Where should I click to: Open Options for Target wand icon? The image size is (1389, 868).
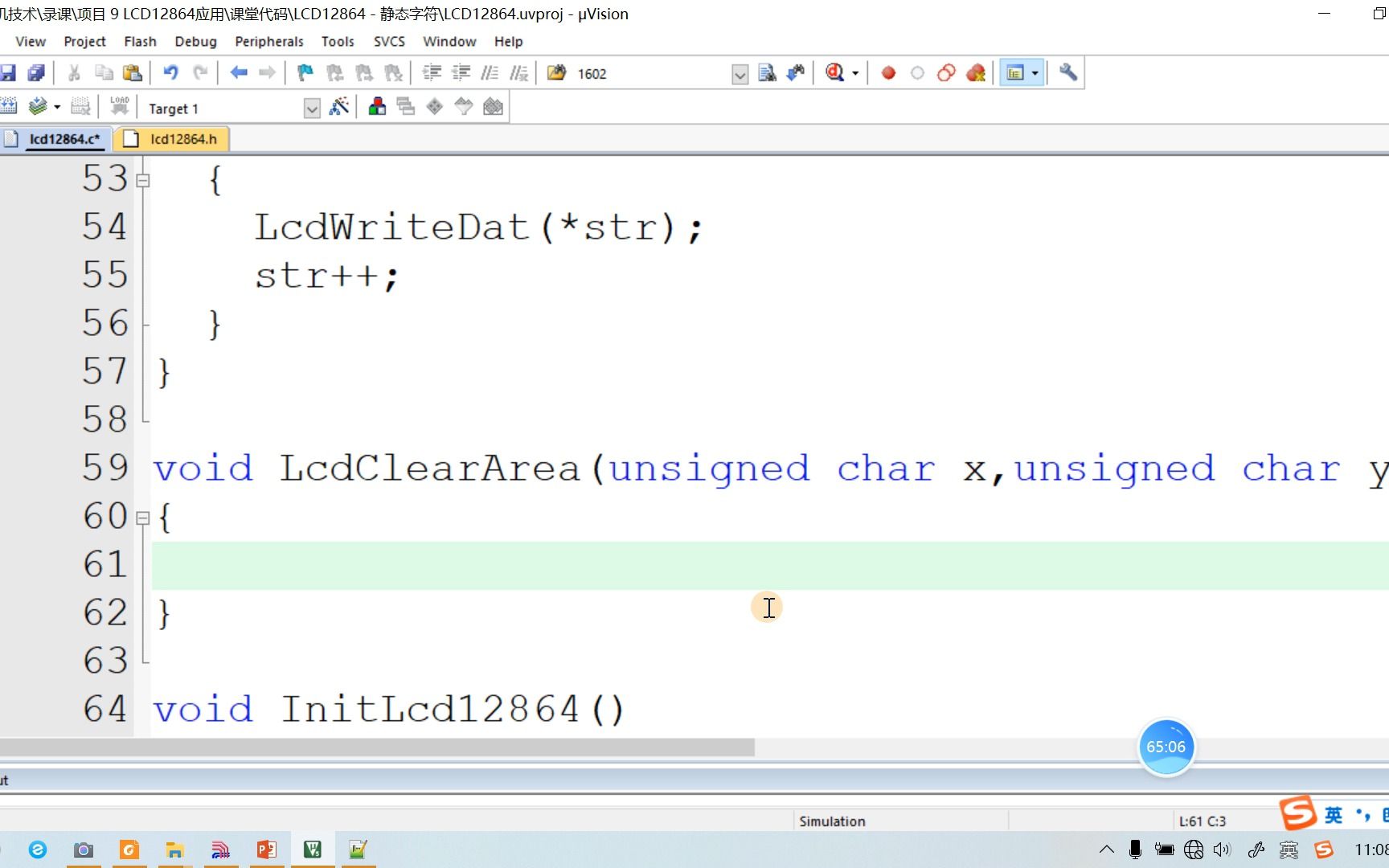(x=339, y=106)
